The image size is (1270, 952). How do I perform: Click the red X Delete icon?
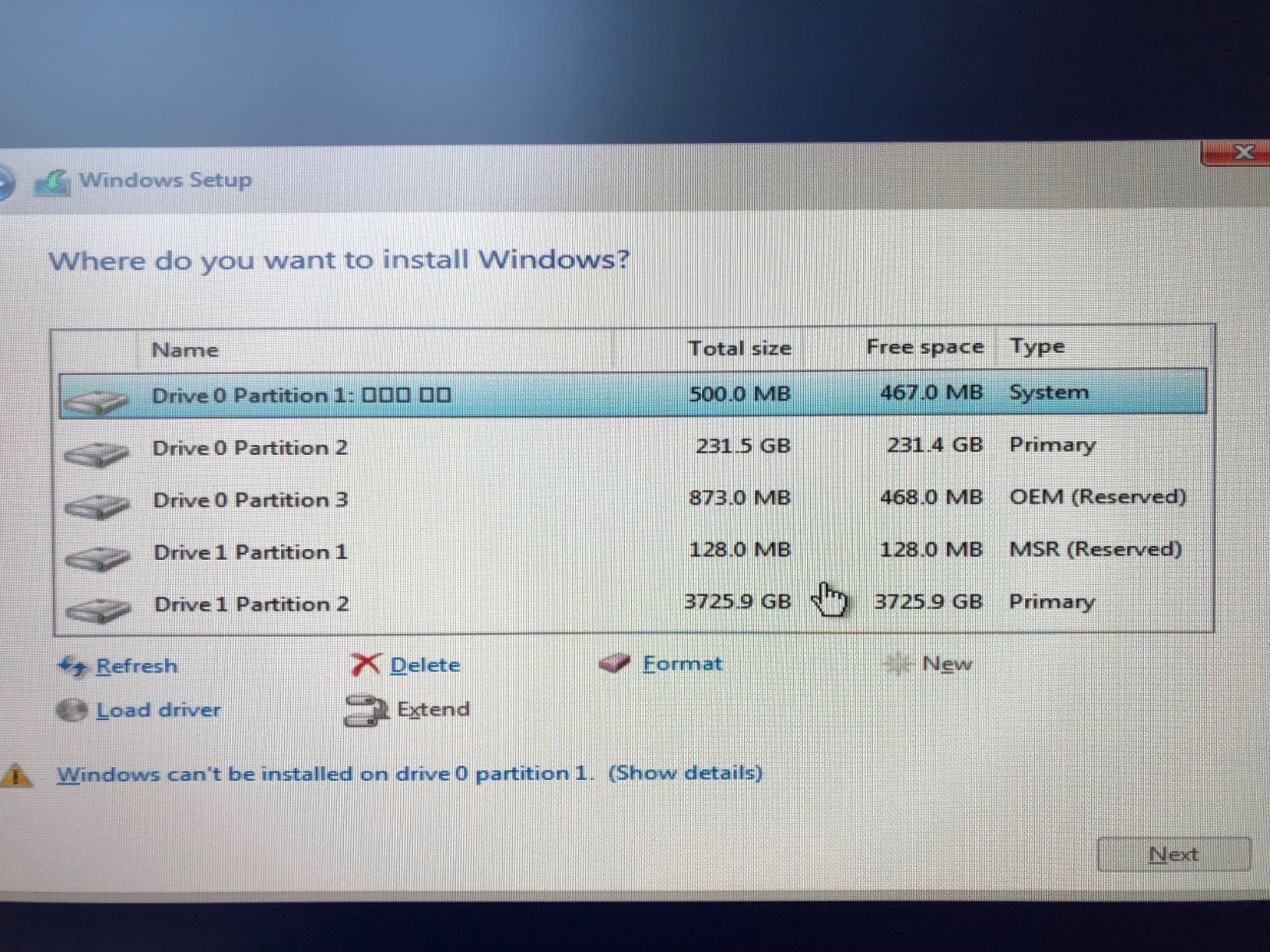click(365, 663)
